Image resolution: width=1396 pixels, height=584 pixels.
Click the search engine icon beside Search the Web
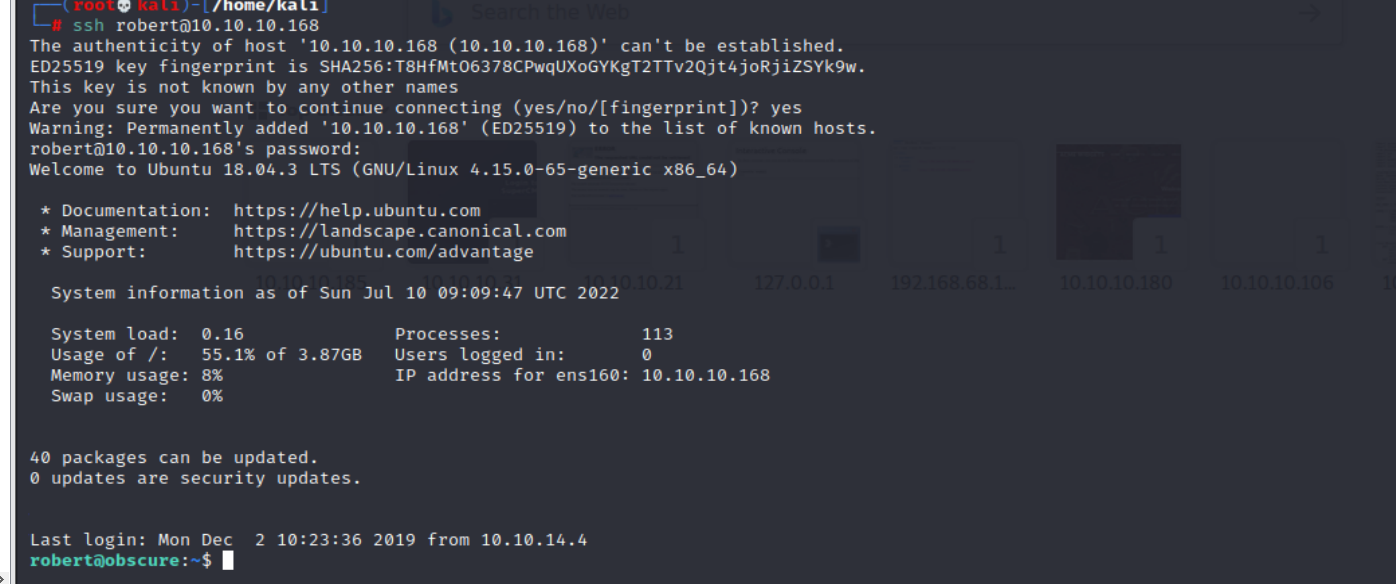point(441,13)
